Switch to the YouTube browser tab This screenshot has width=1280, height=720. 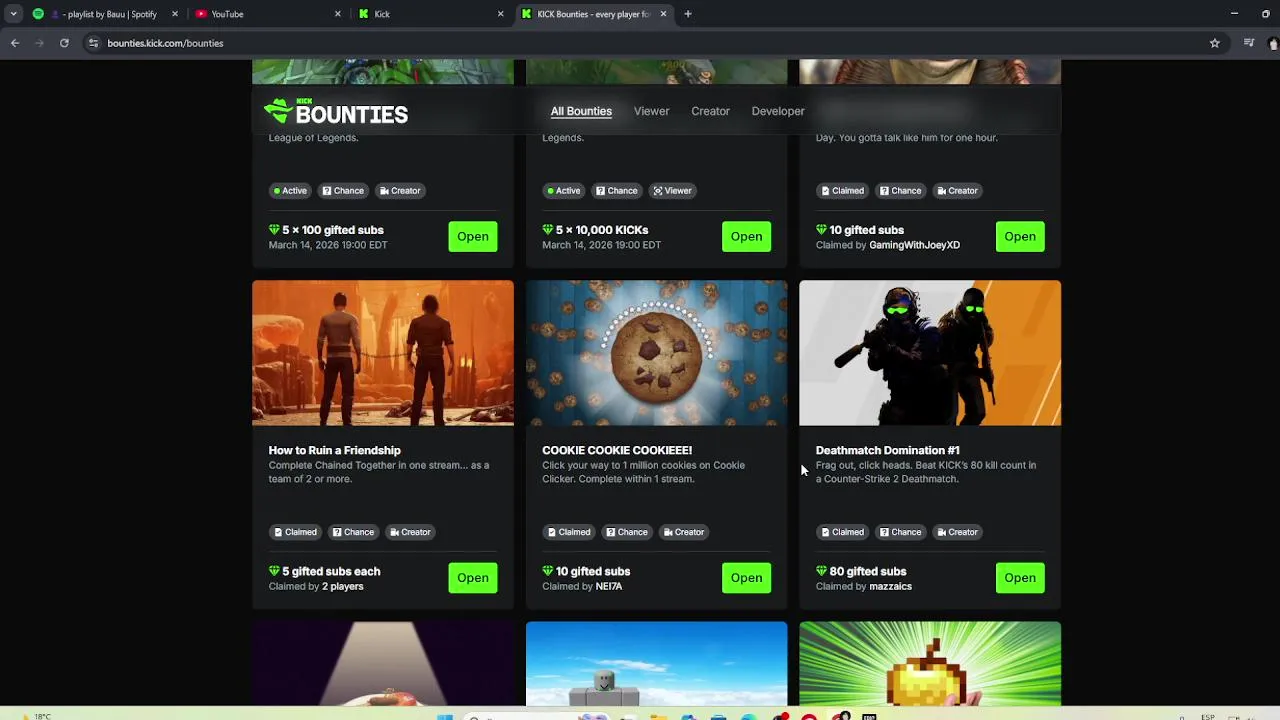pyautogui.click(x=267, y=14)
